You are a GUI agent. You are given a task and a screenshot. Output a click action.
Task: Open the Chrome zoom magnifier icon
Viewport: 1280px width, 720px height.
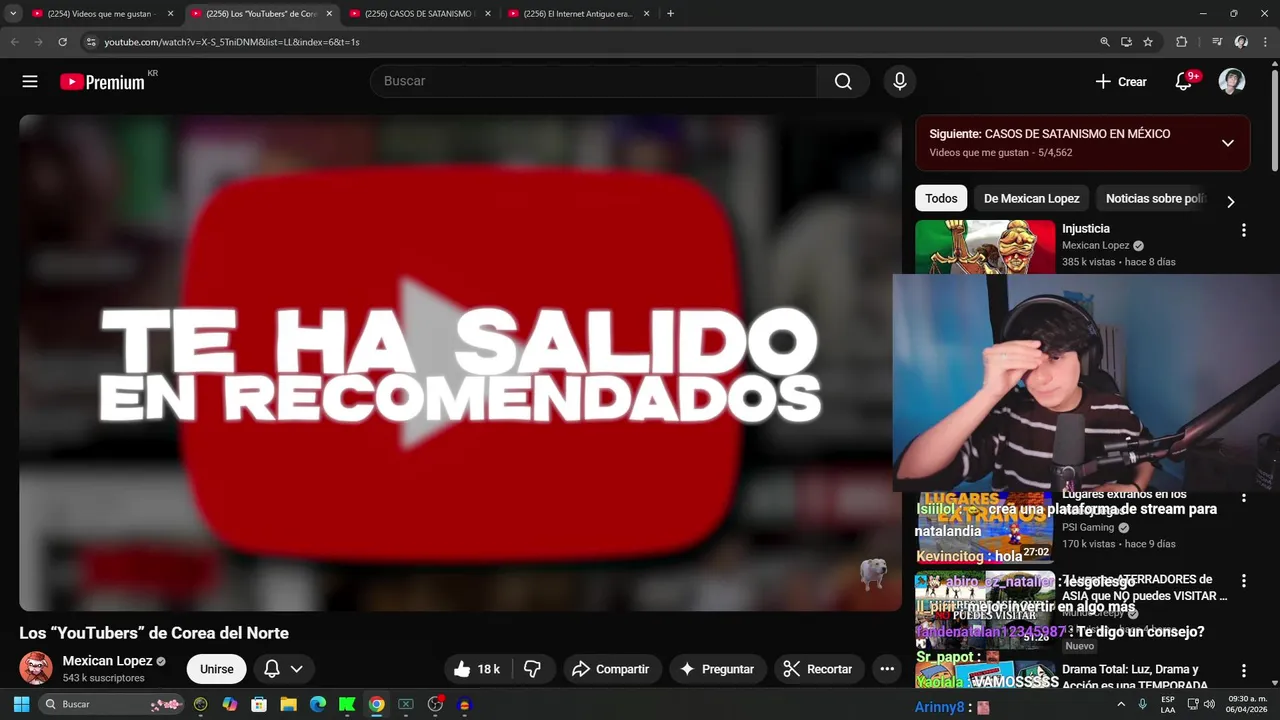tap(1105, 42)
